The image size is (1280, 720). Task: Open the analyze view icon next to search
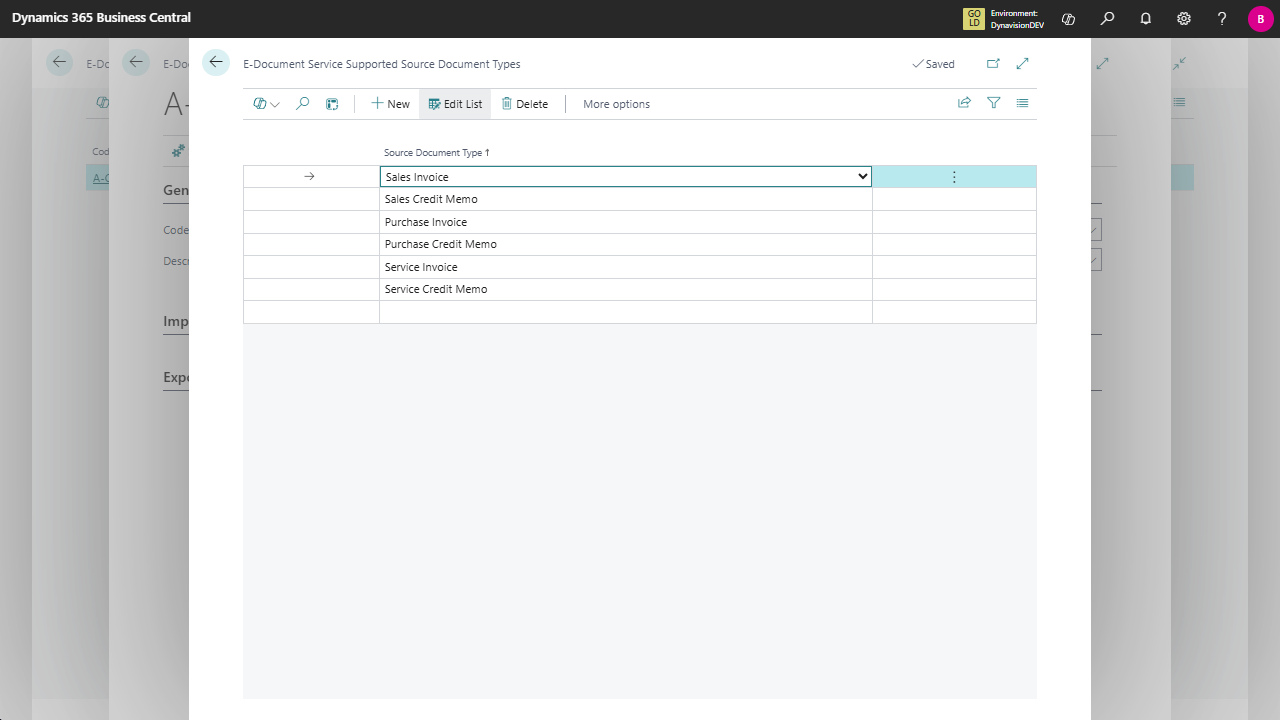(332, 104)
